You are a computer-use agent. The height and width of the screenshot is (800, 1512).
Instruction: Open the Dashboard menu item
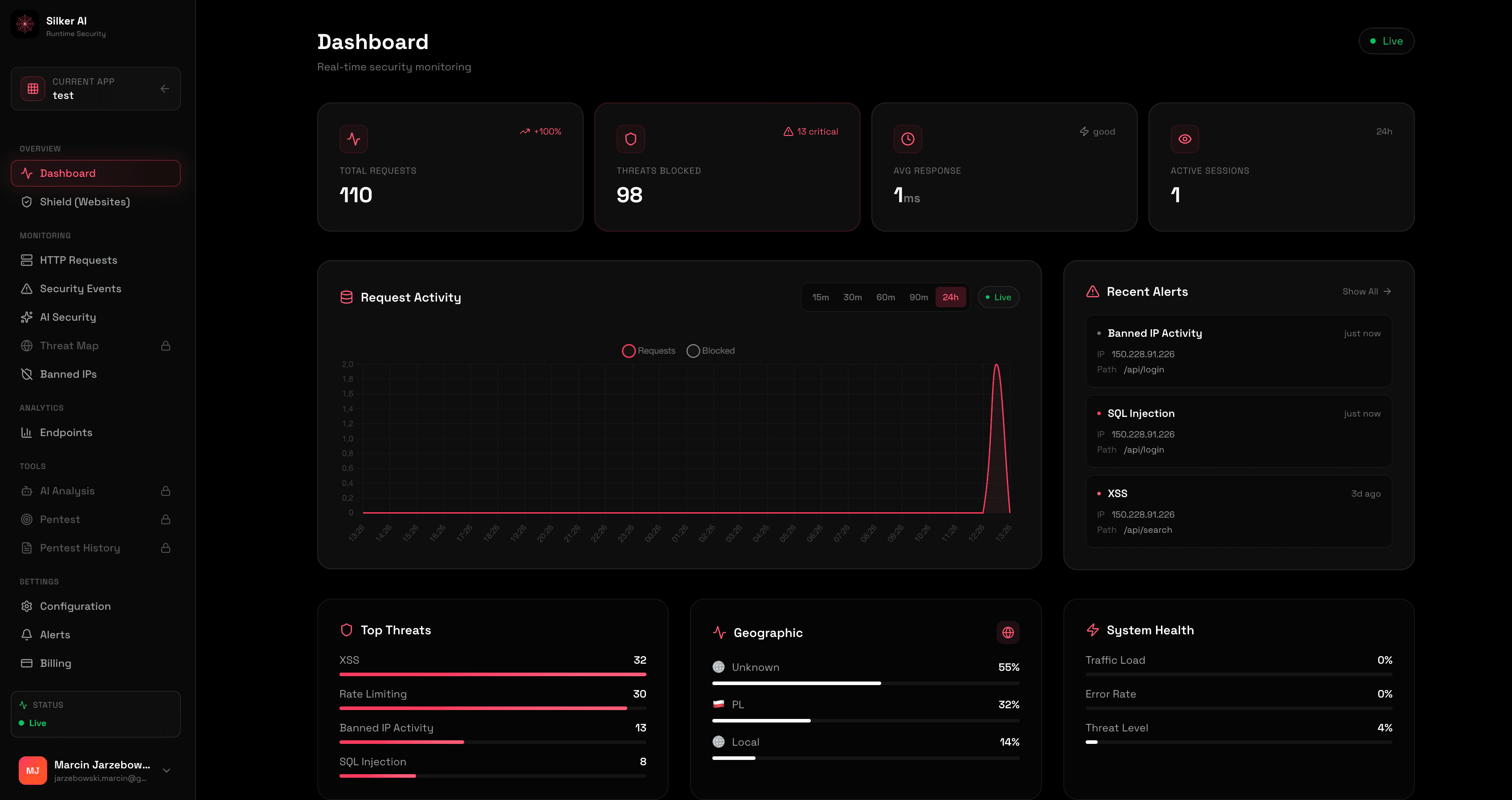click(96, 173)
